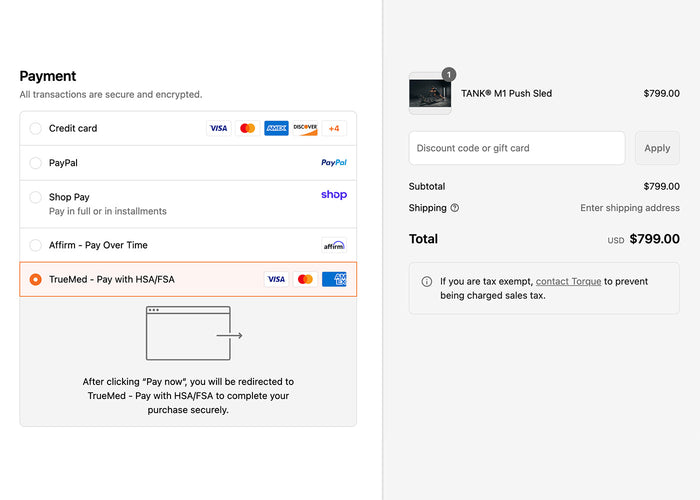Open the contact Torque link

click(x=568, y=282)
